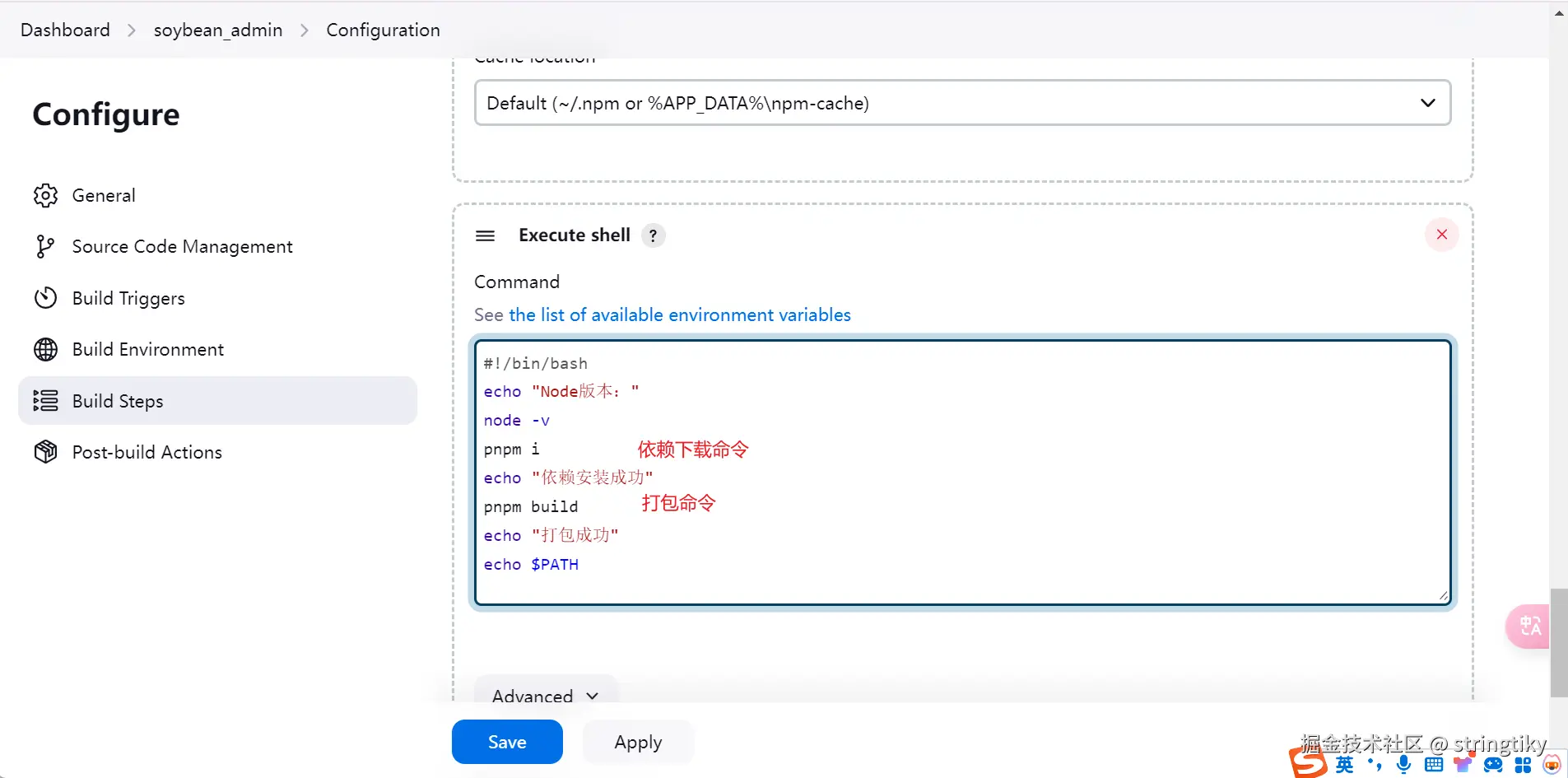Viewport: 1568px width, 778px height.
Task: Expand the Advanced options
Action: tap(546, 696)
